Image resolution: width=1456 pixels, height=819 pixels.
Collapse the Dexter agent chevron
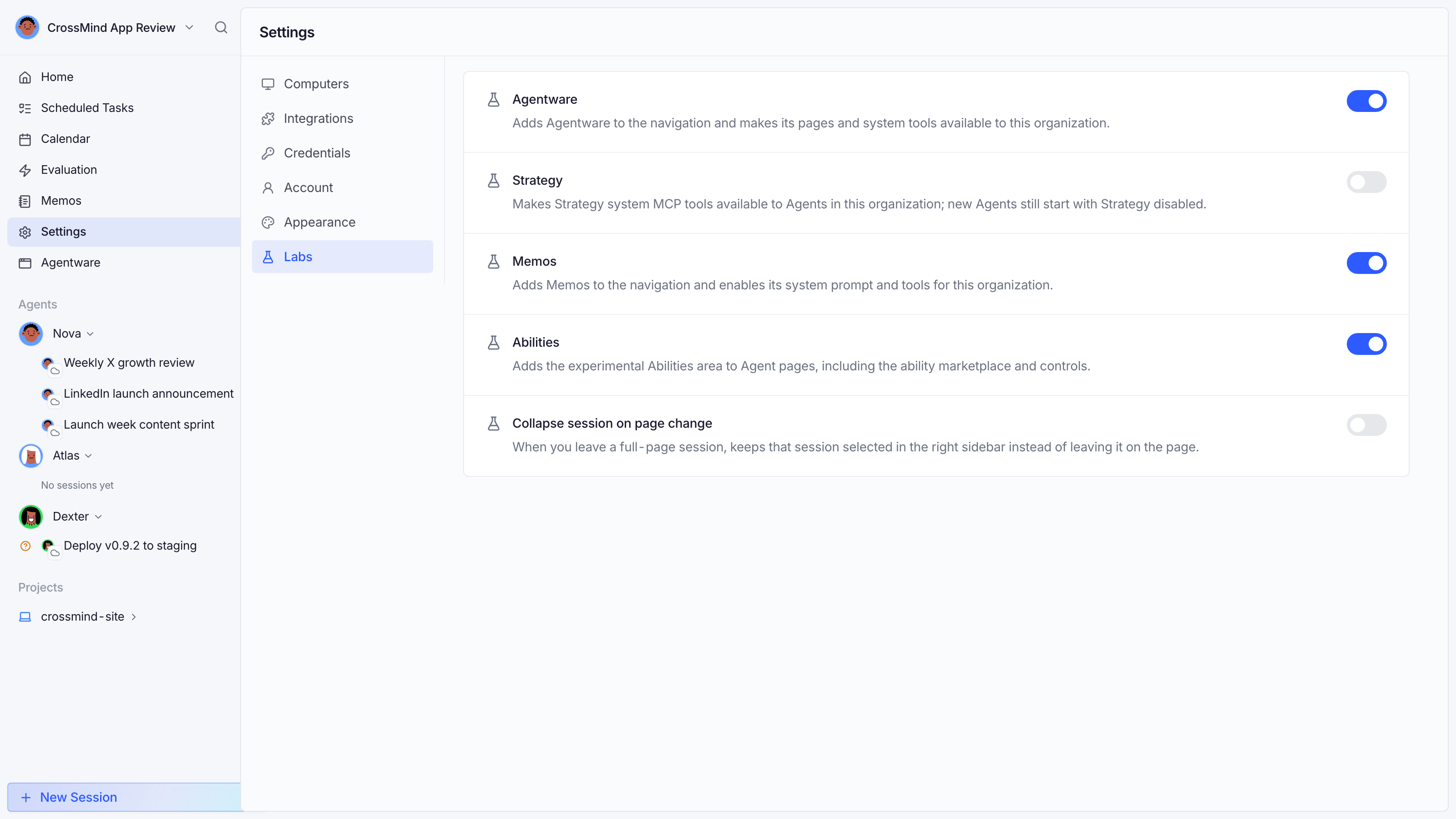point(98,517)
